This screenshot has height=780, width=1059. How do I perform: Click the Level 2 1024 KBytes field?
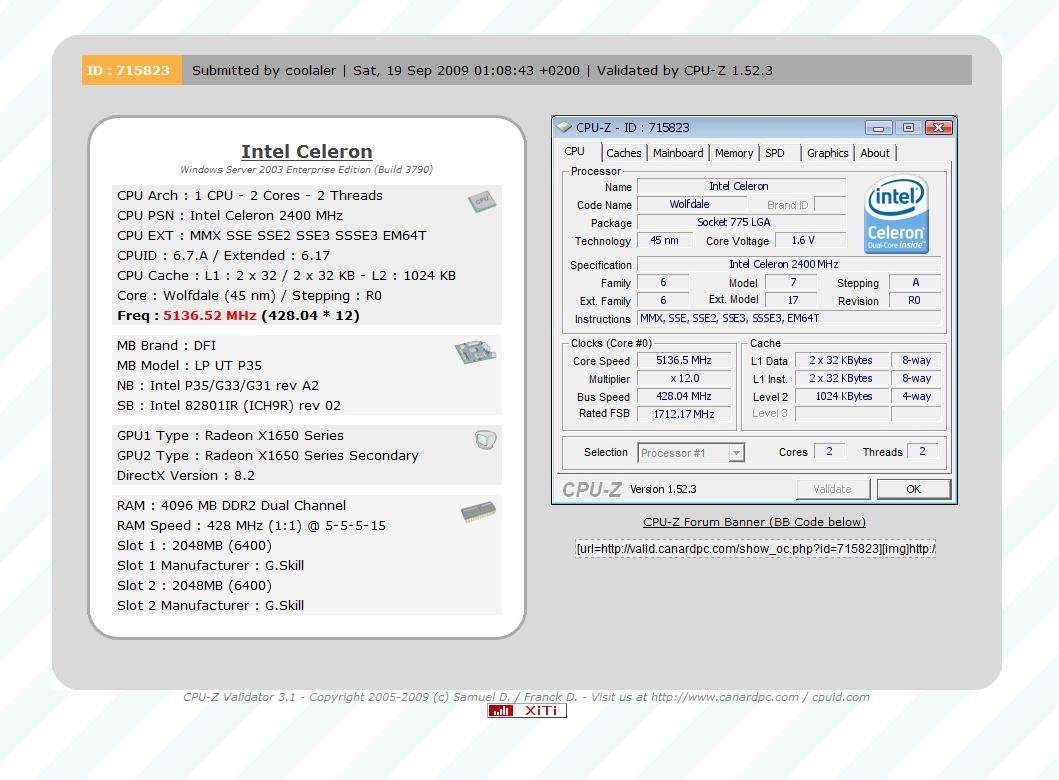click(x=843, y=396)
